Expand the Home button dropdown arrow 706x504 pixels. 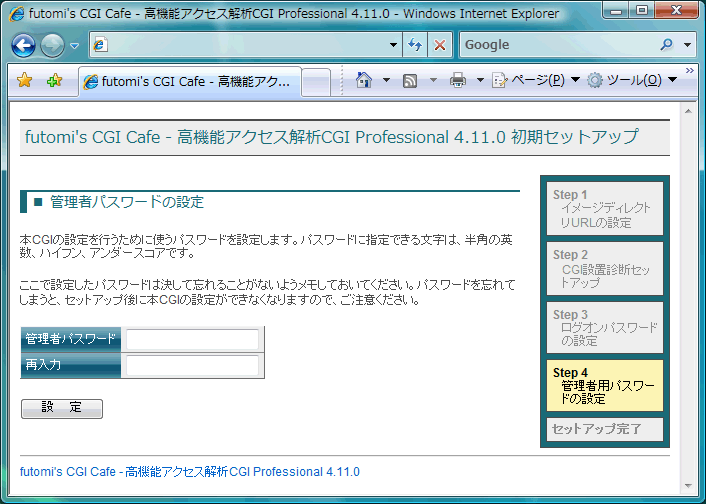386,80
